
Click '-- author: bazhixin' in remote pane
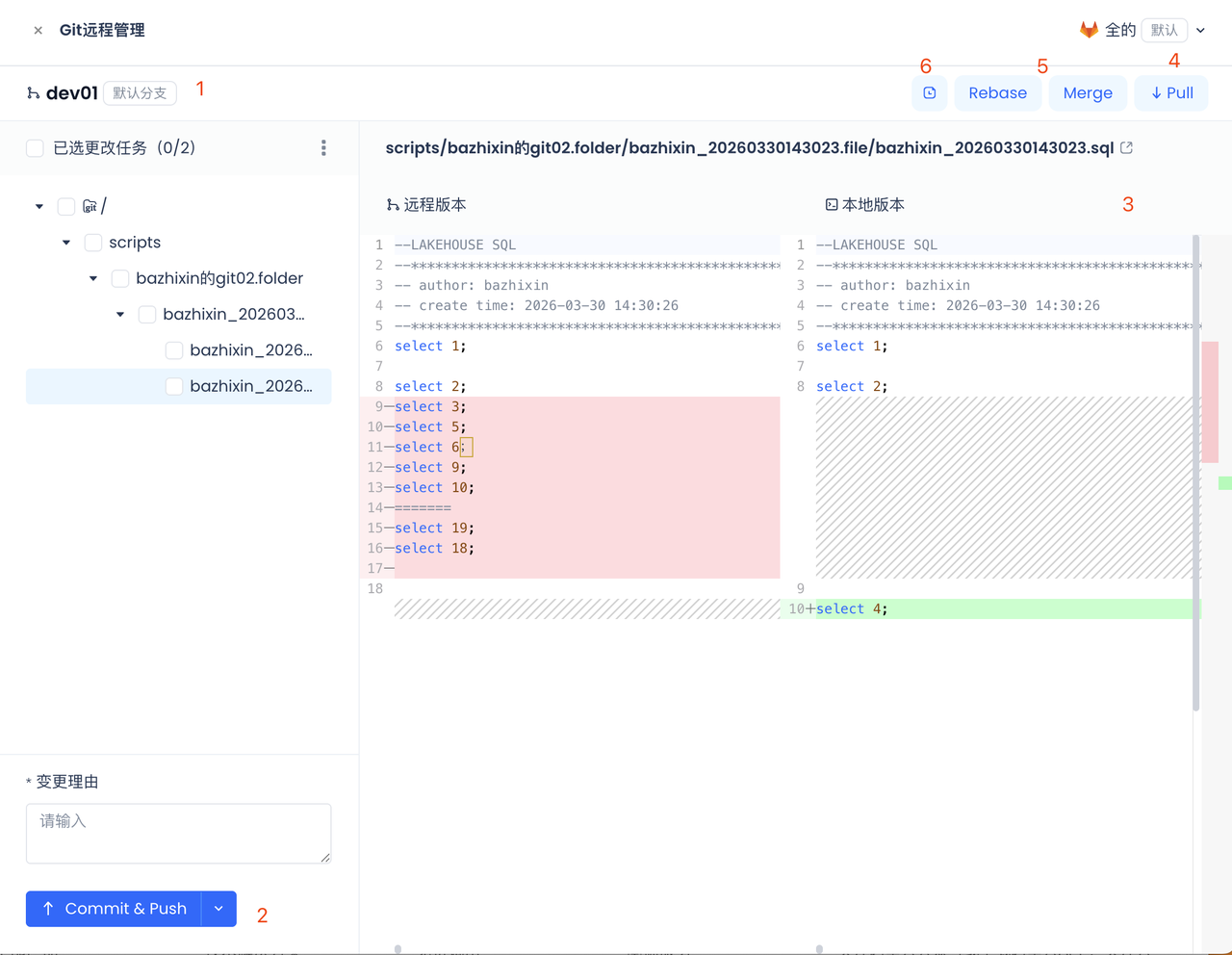[x=472, y=285]
